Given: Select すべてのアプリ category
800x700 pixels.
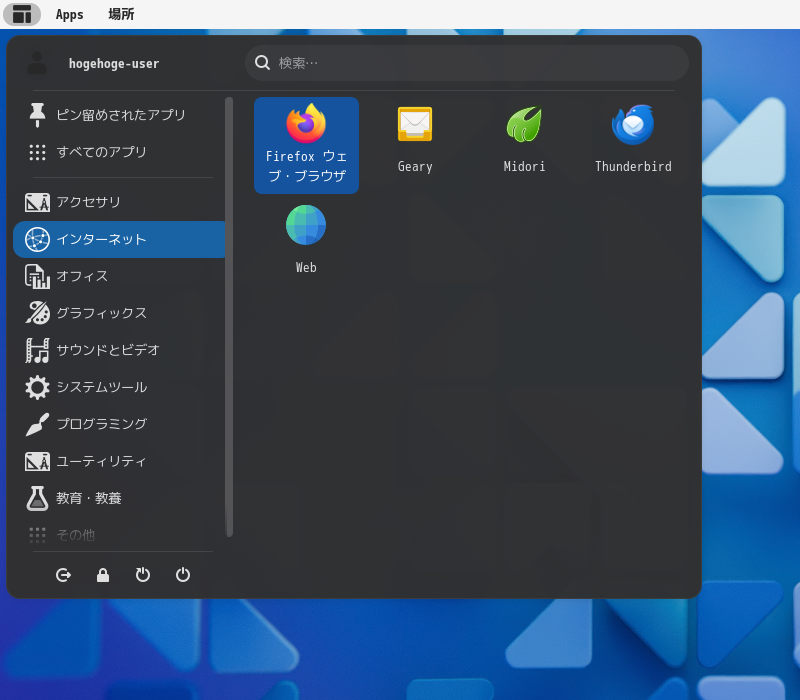Looking at the screenshot, I should [119, 152].
